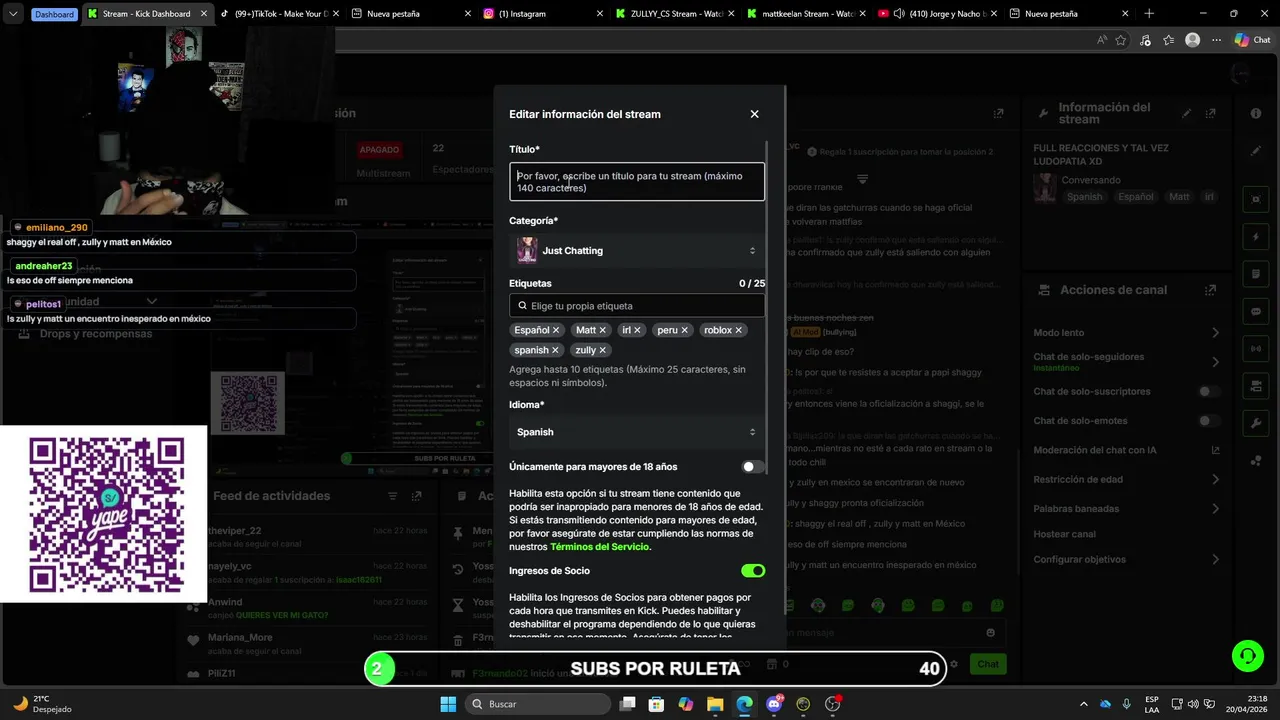Toggle Únicamente para mayores de 18 años
The width and height of the screenshot is (1280, 720).
click(x=753, y=467)
